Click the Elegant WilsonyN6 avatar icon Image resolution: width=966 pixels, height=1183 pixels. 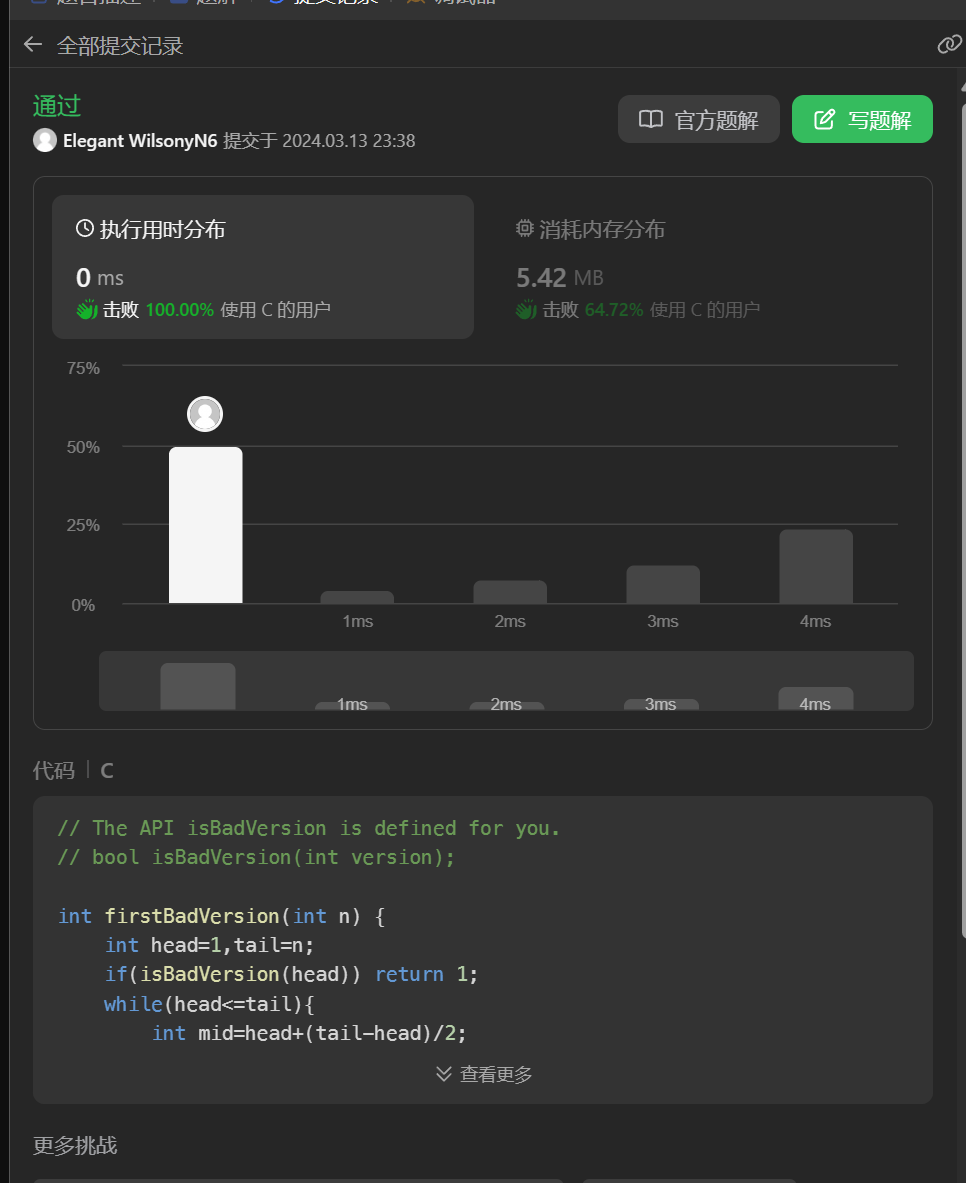coord(45,141)
